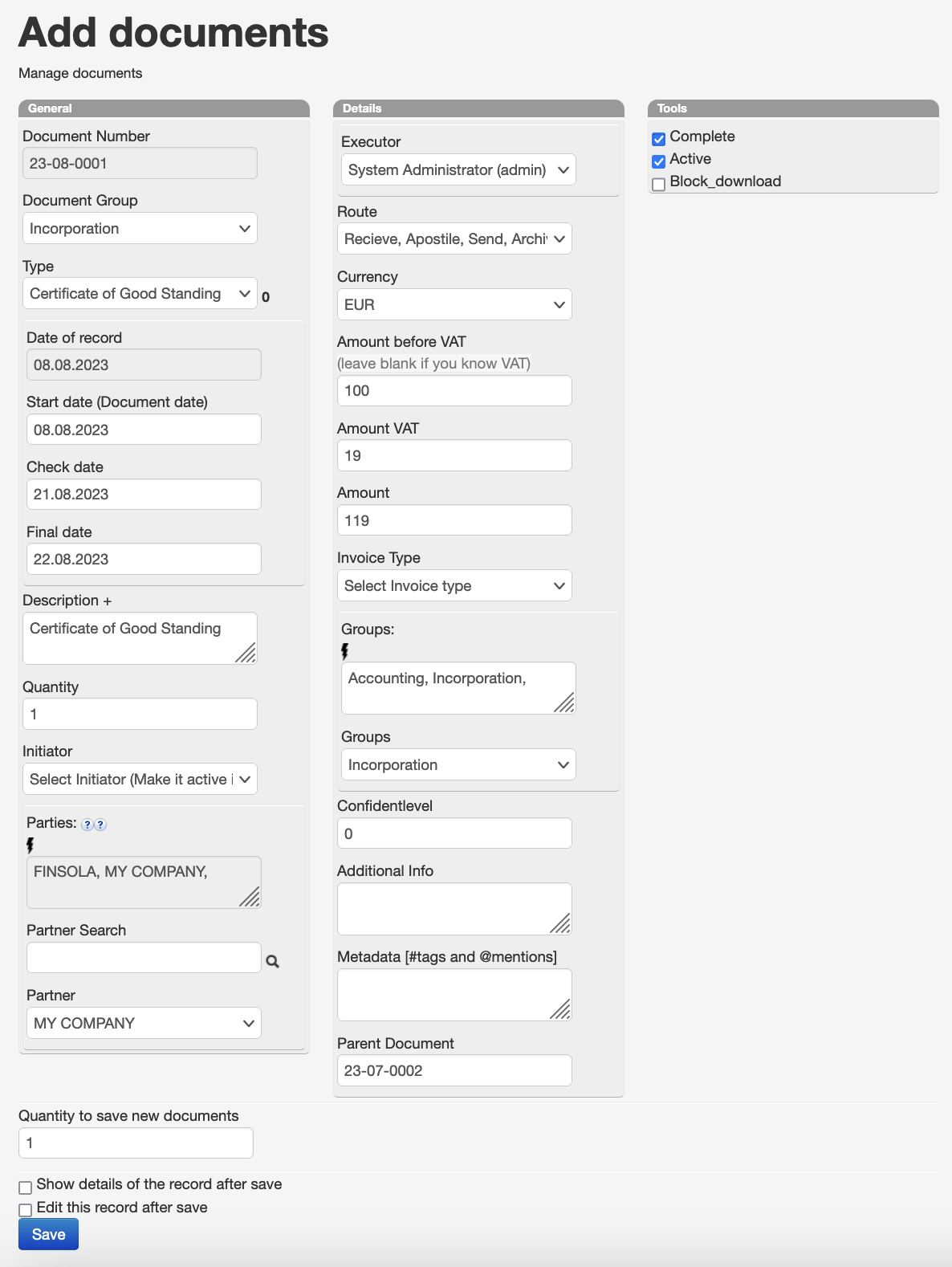The width and height of the screenshot is (952, 1267).
Task: Click the Metadata box resize handle
Action: point(561,1010)
